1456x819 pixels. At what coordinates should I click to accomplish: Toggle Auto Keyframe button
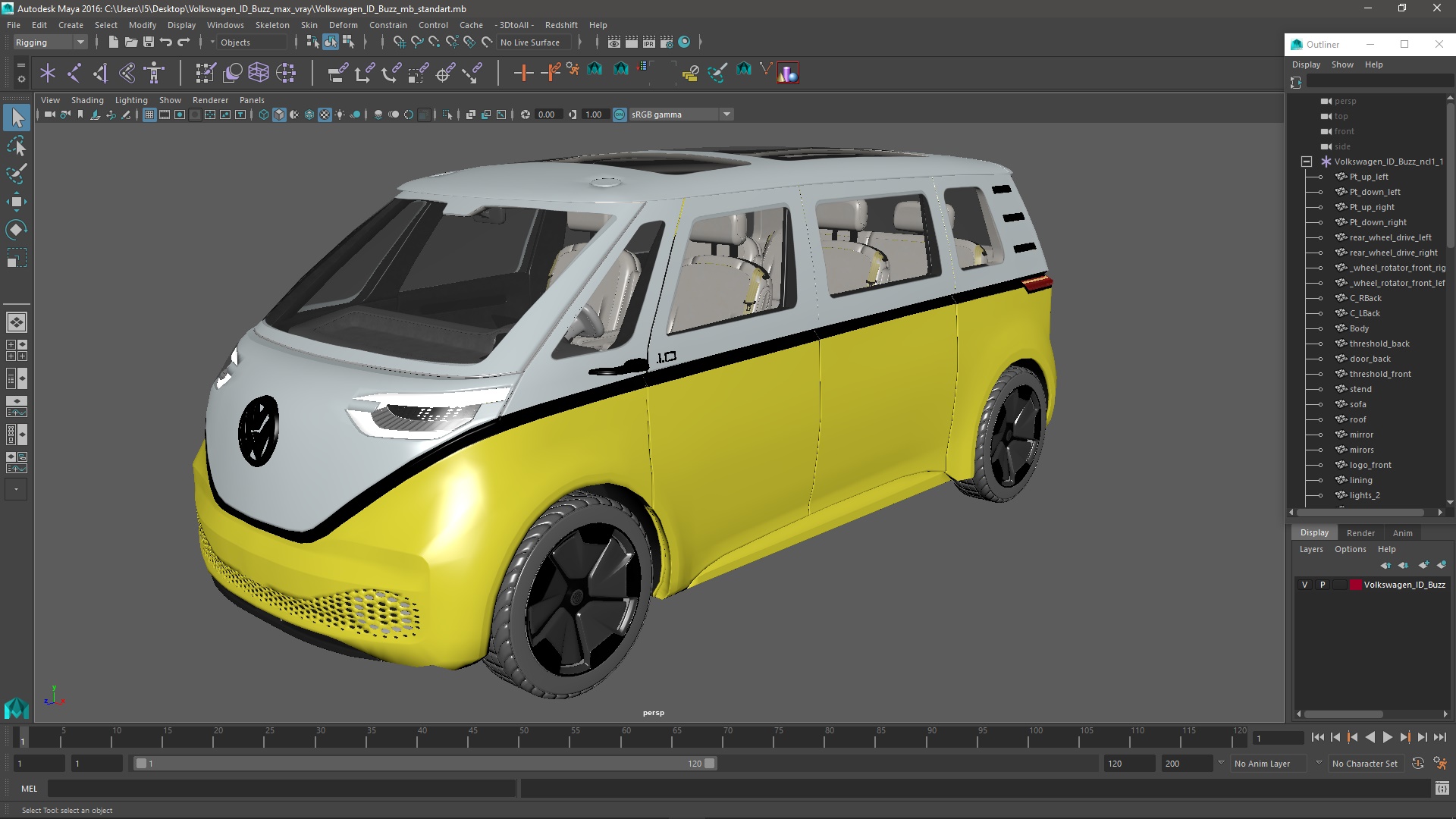(1418, 764)
